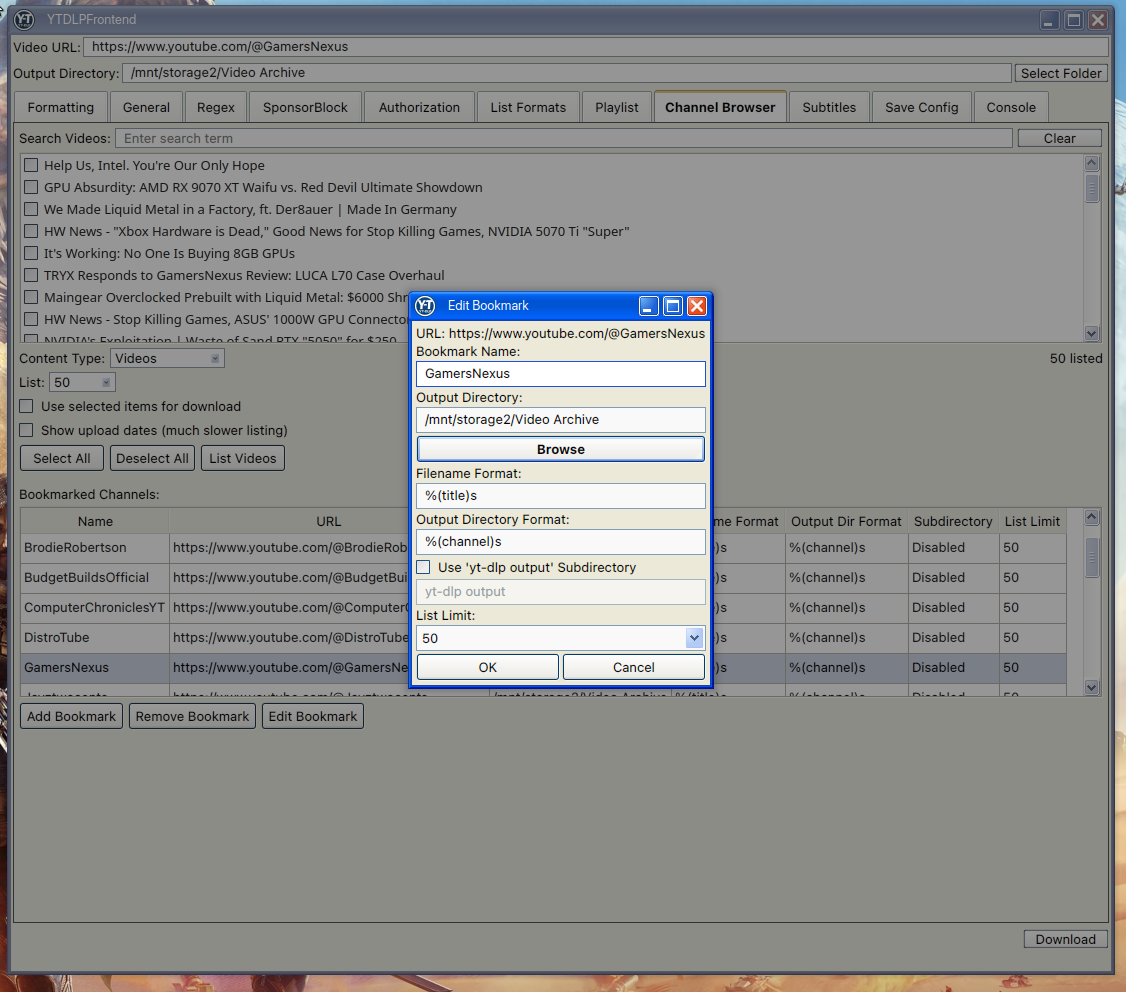Switch to the General tab

(x=146, y=108)
